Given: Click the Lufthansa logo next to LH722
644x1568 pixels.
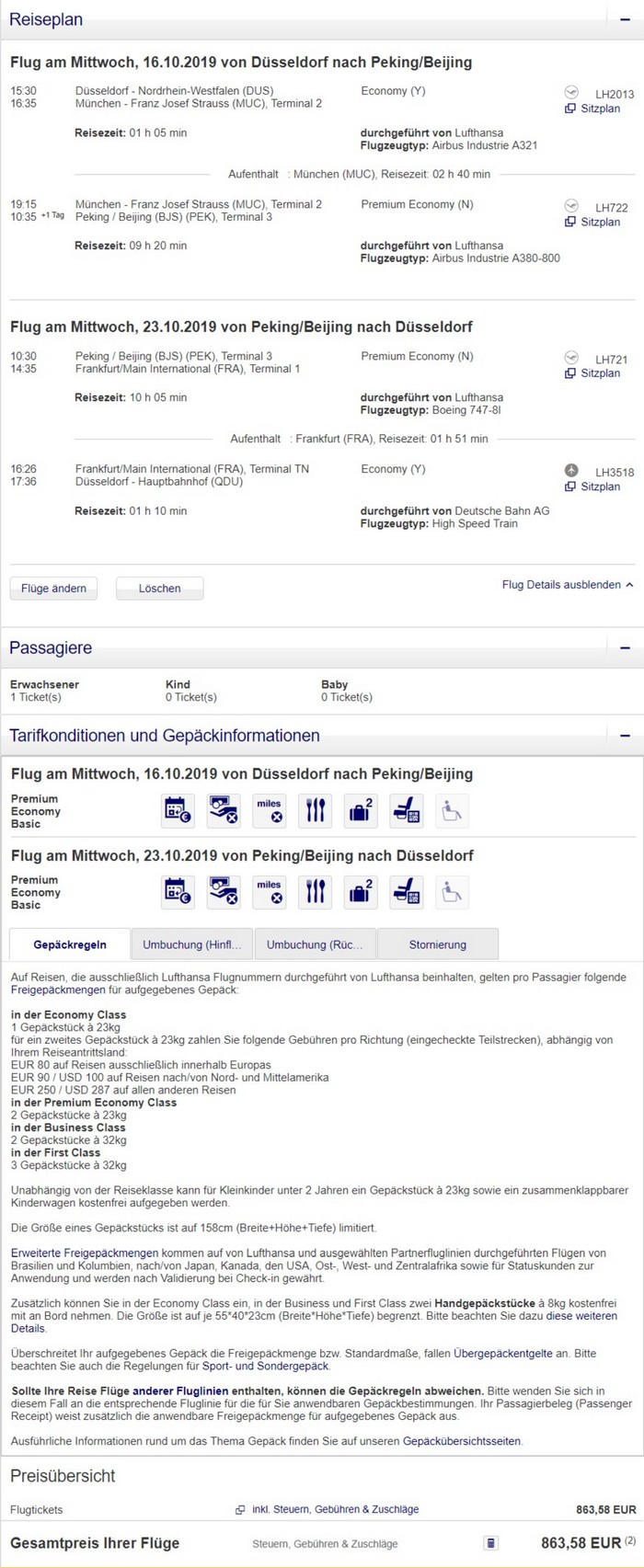Looking at the screenshot, I should click(571, 205).
